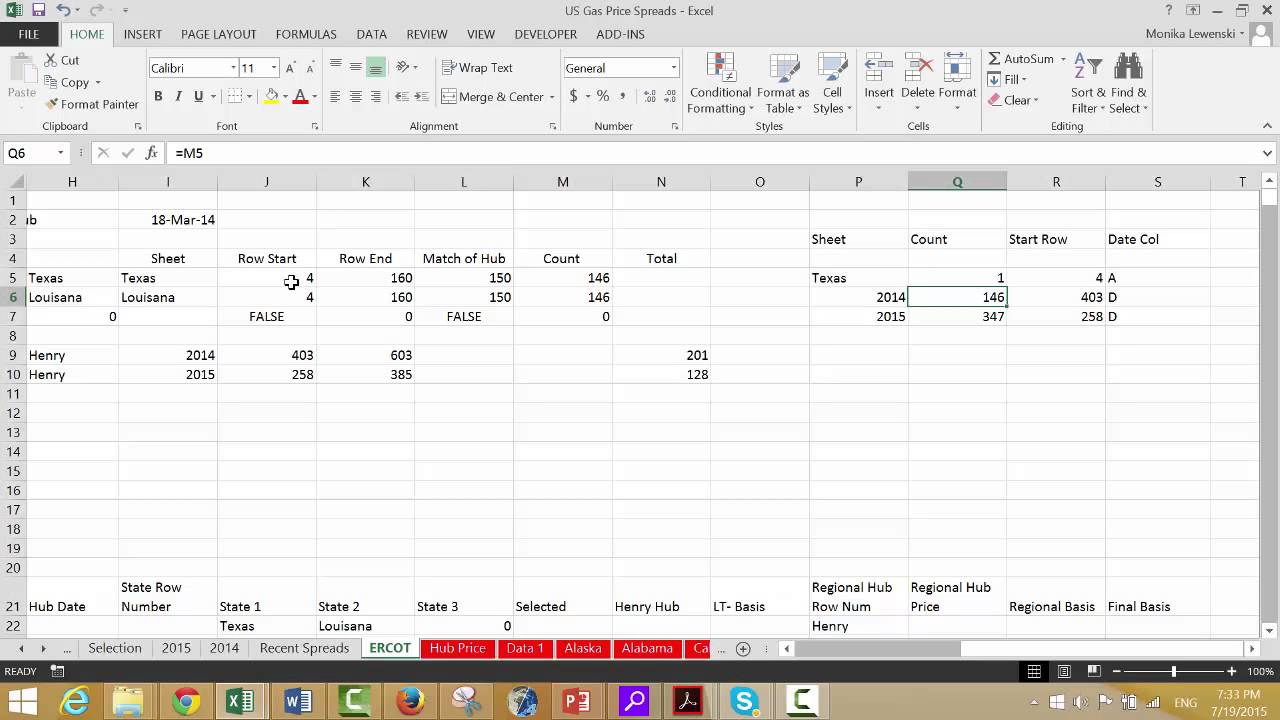Screen dimensions: 1280x720
Task: Click the zoom slider handle
Action: (x=1174, y=672)
